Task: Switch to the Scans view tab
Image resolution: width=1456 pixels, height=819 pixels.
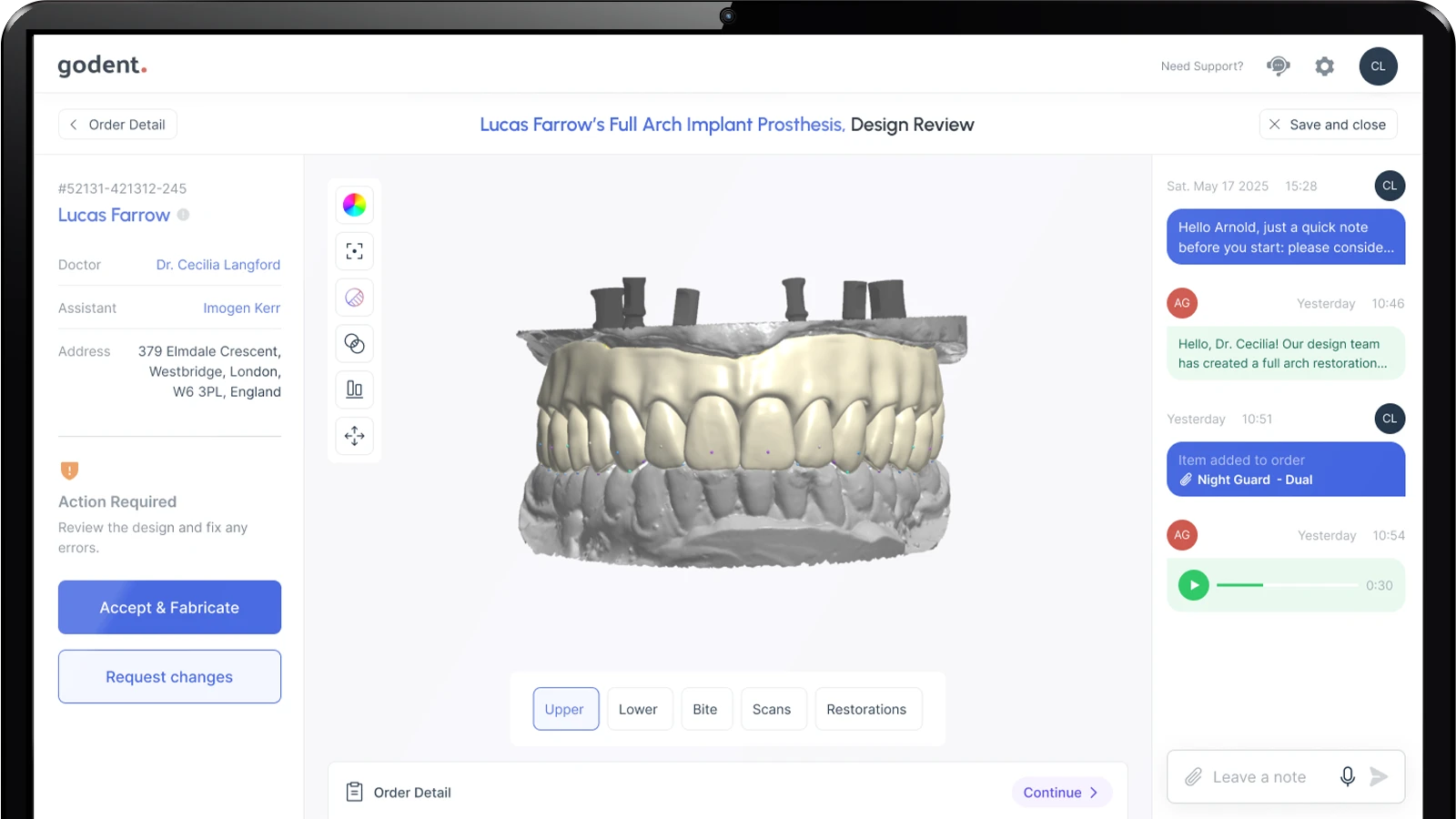Action: coord(773,709)
